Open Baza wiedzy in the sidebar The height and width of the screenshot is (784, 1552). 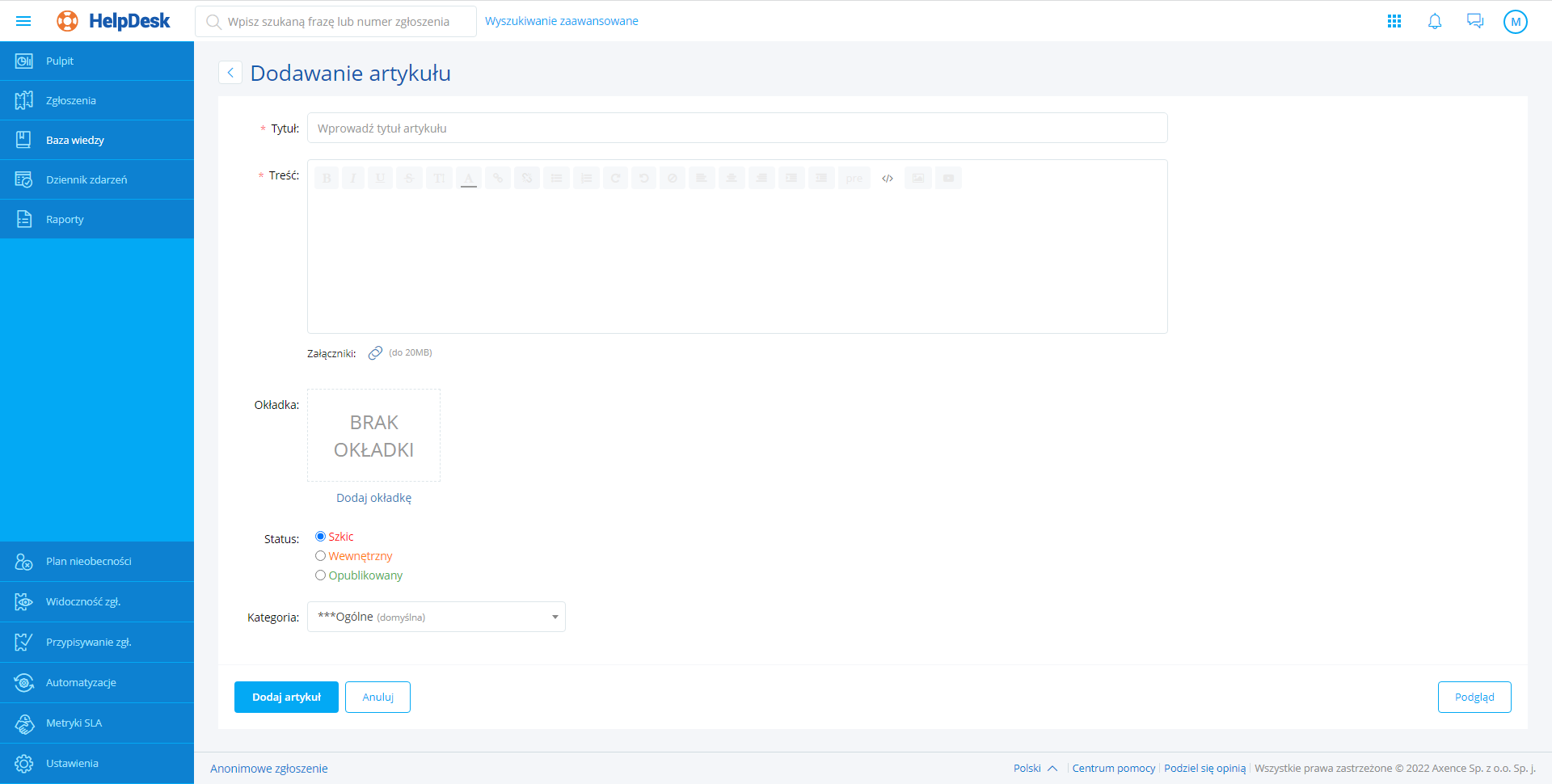[75, 140]
